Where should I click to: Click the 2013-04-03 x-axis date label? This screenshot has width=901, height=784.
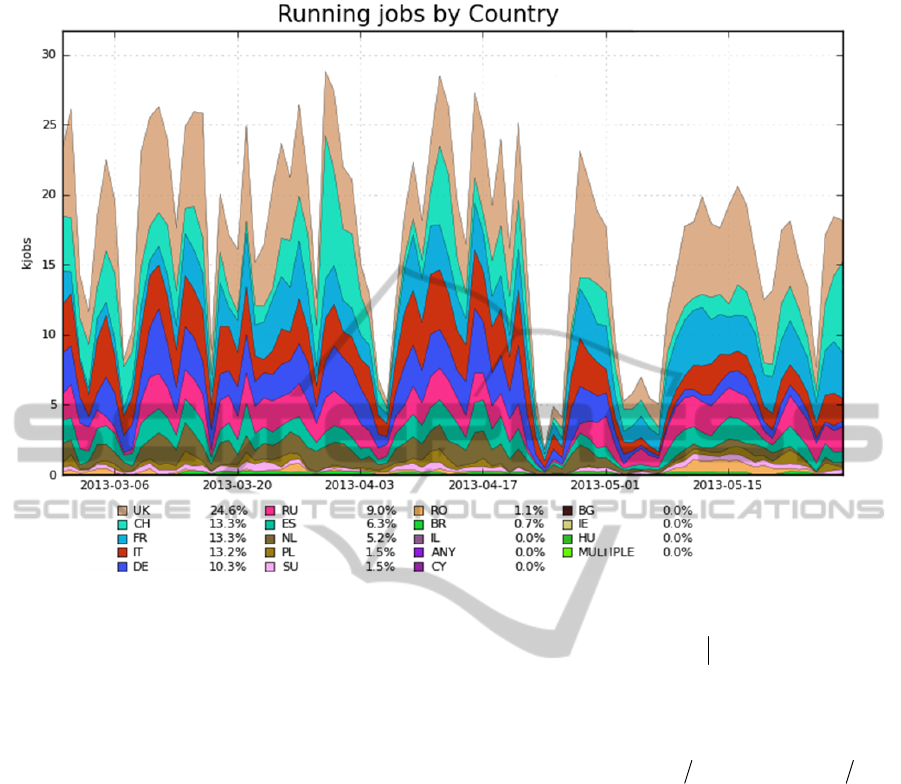click(x=359, y=484)
